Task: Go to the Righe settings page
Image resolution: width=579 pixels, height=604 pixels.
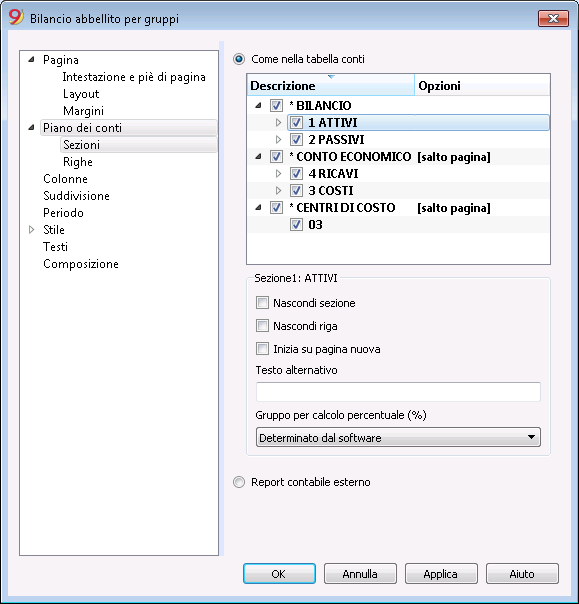Action: [77, 162]
